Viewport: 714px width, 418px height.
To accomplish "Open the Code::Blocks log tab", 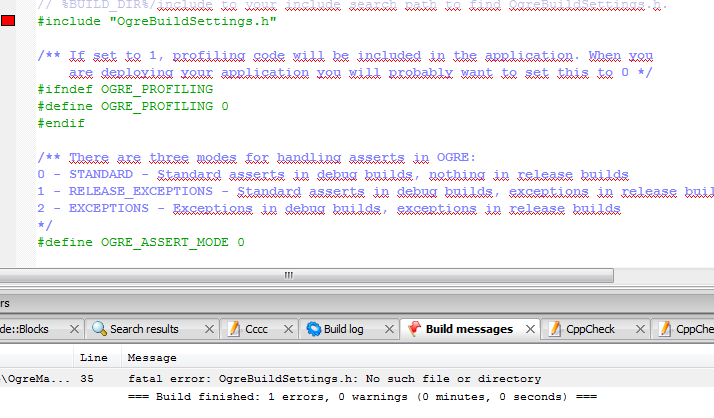I will (24, 329).
